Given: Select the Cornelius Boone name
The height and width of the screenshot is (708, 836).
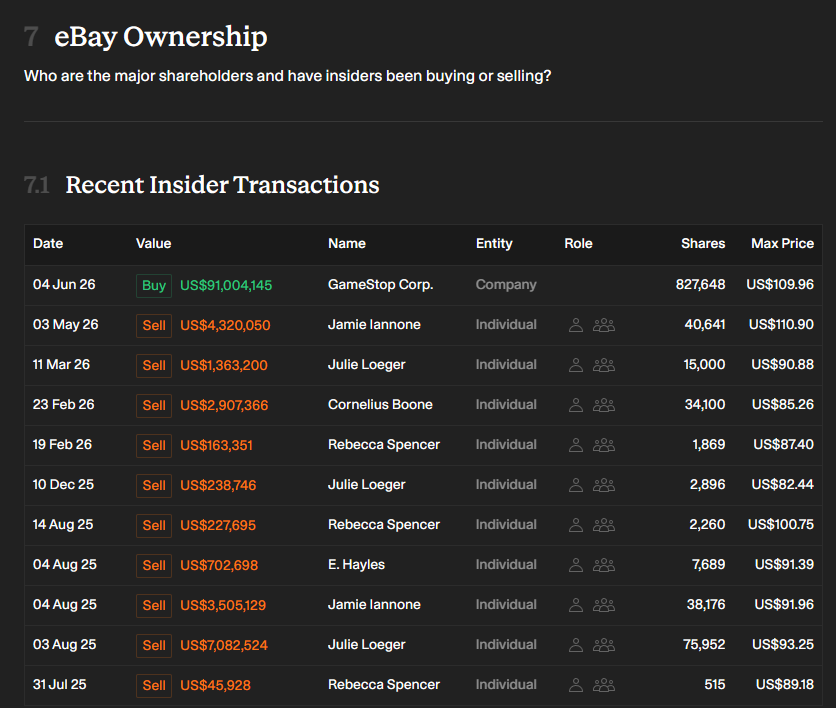Looking at the screenshot, I should coord(380,405).
